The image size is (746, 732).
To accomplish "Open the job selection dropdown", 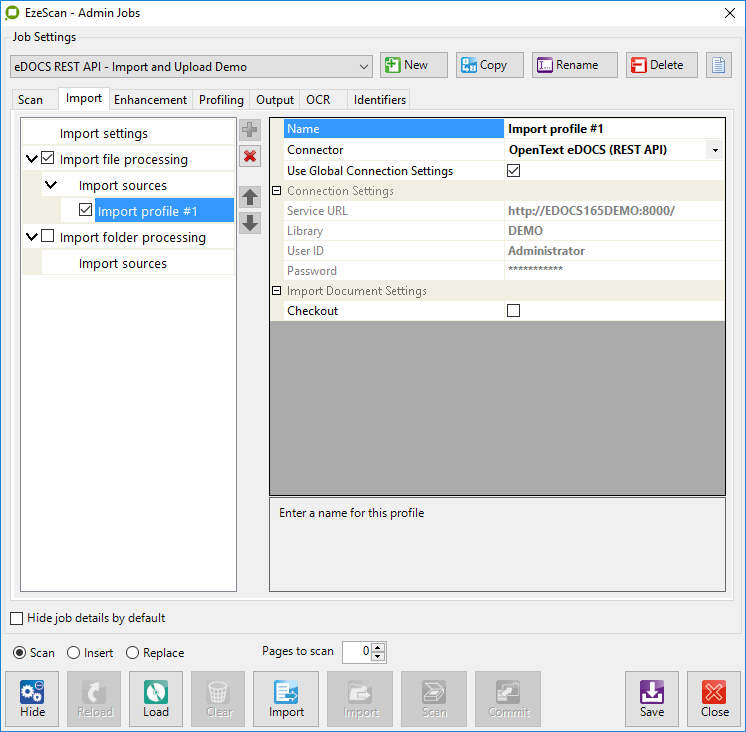I will 363,67.
